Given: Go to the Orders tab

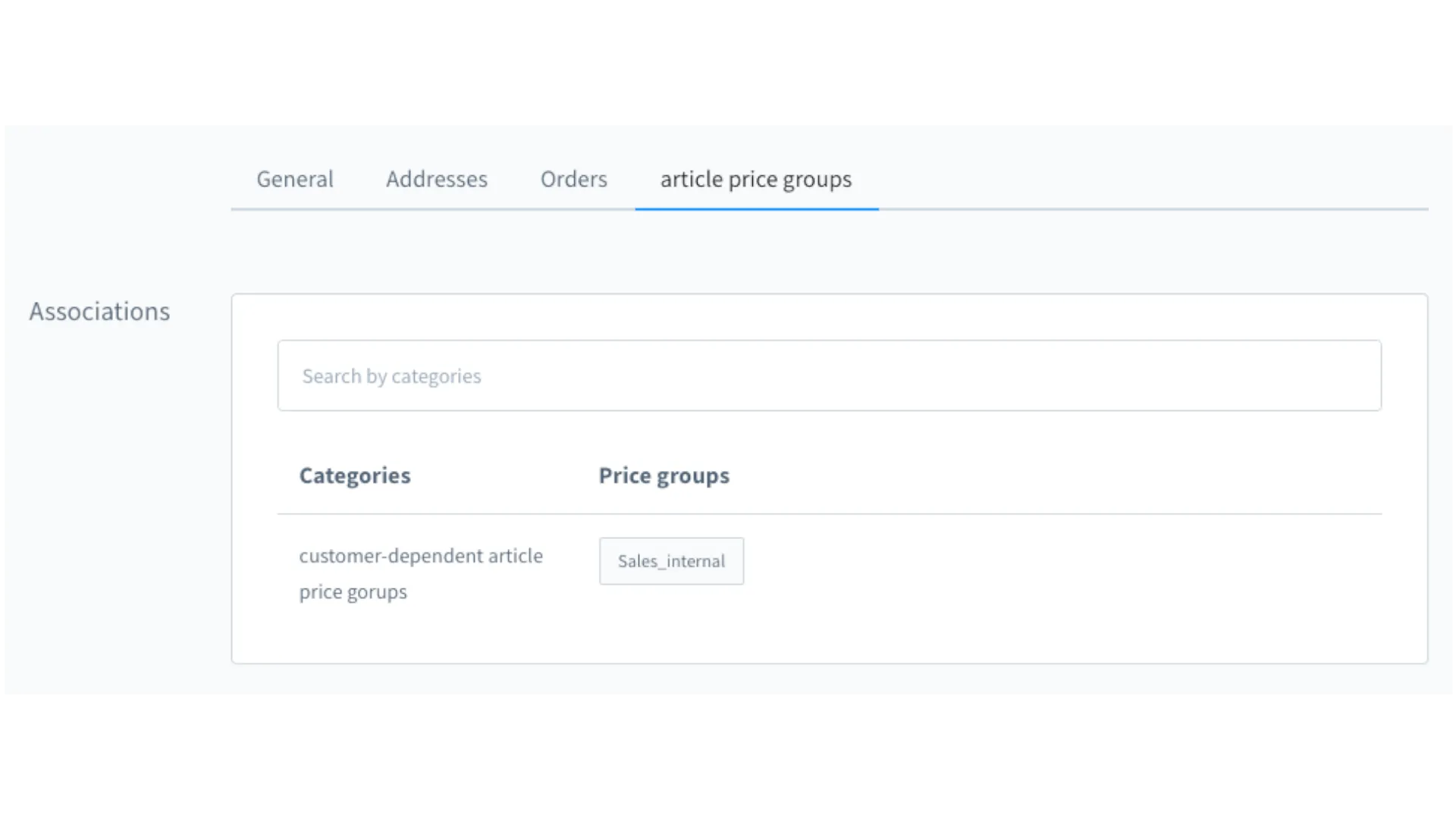Looking at the screenshot, I should pos(573,180).
